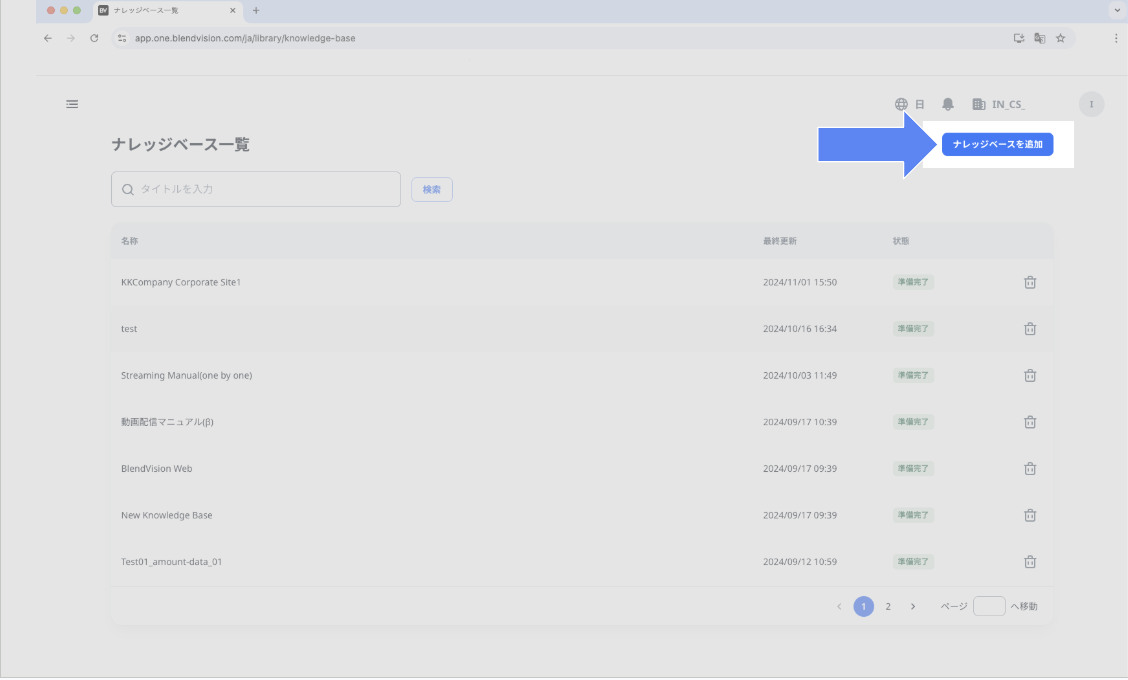Open KKCompany Corporate Site1 row

(x=582, y=283)
